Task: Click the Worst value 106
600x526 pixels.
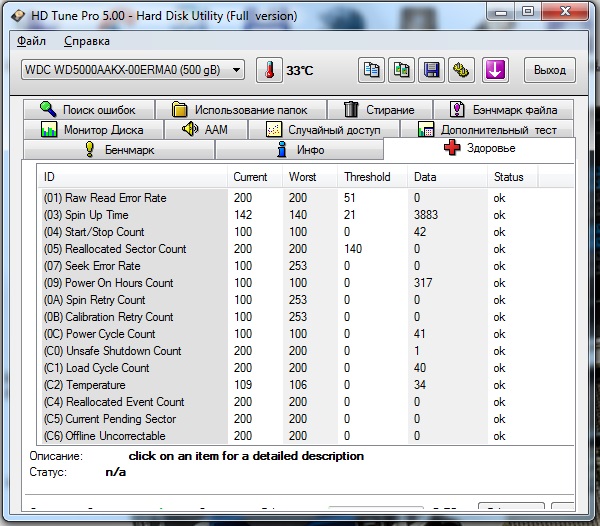Action: [298, 385]
